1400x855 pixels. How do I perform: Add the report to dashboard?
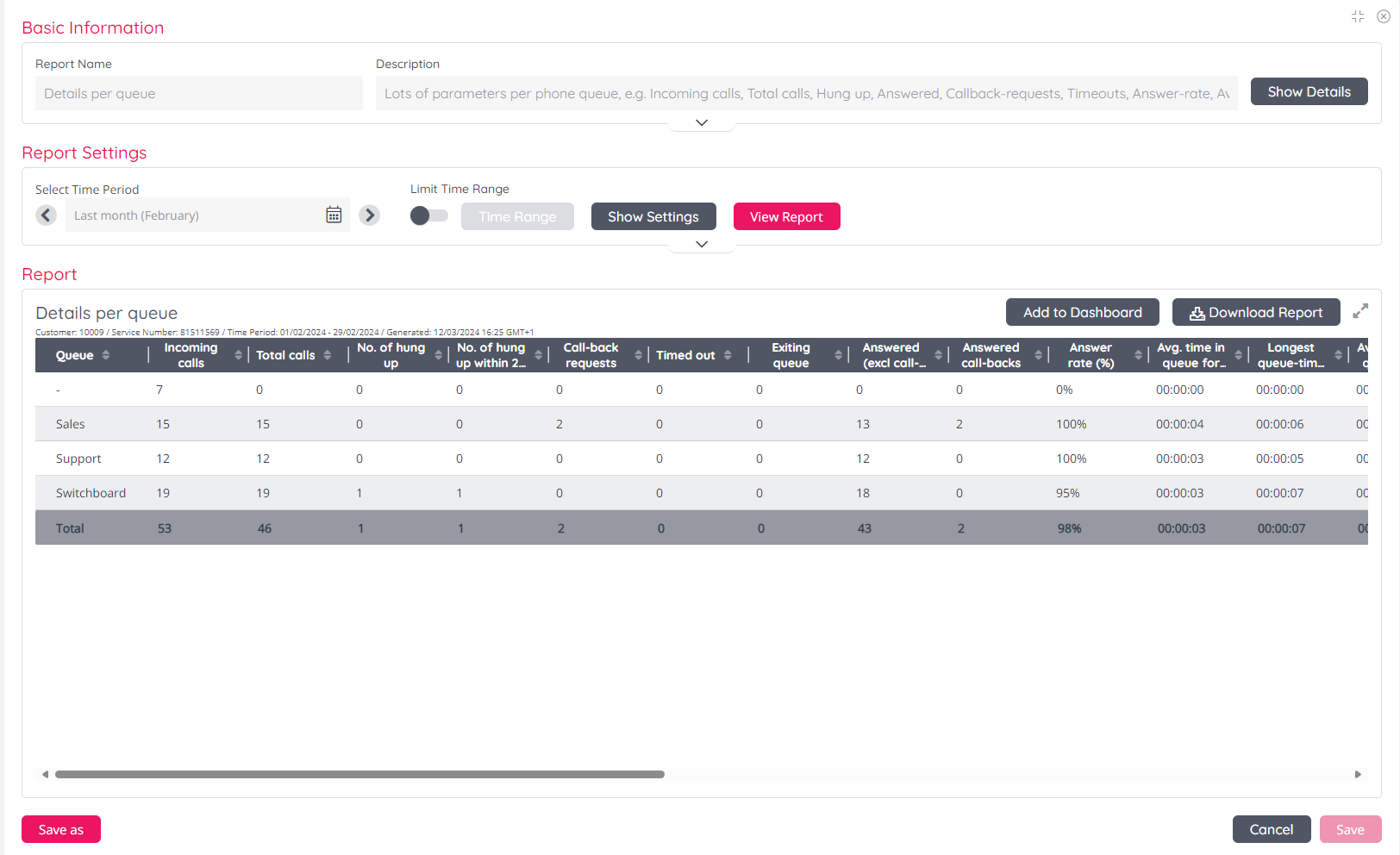pos(1082,312)
